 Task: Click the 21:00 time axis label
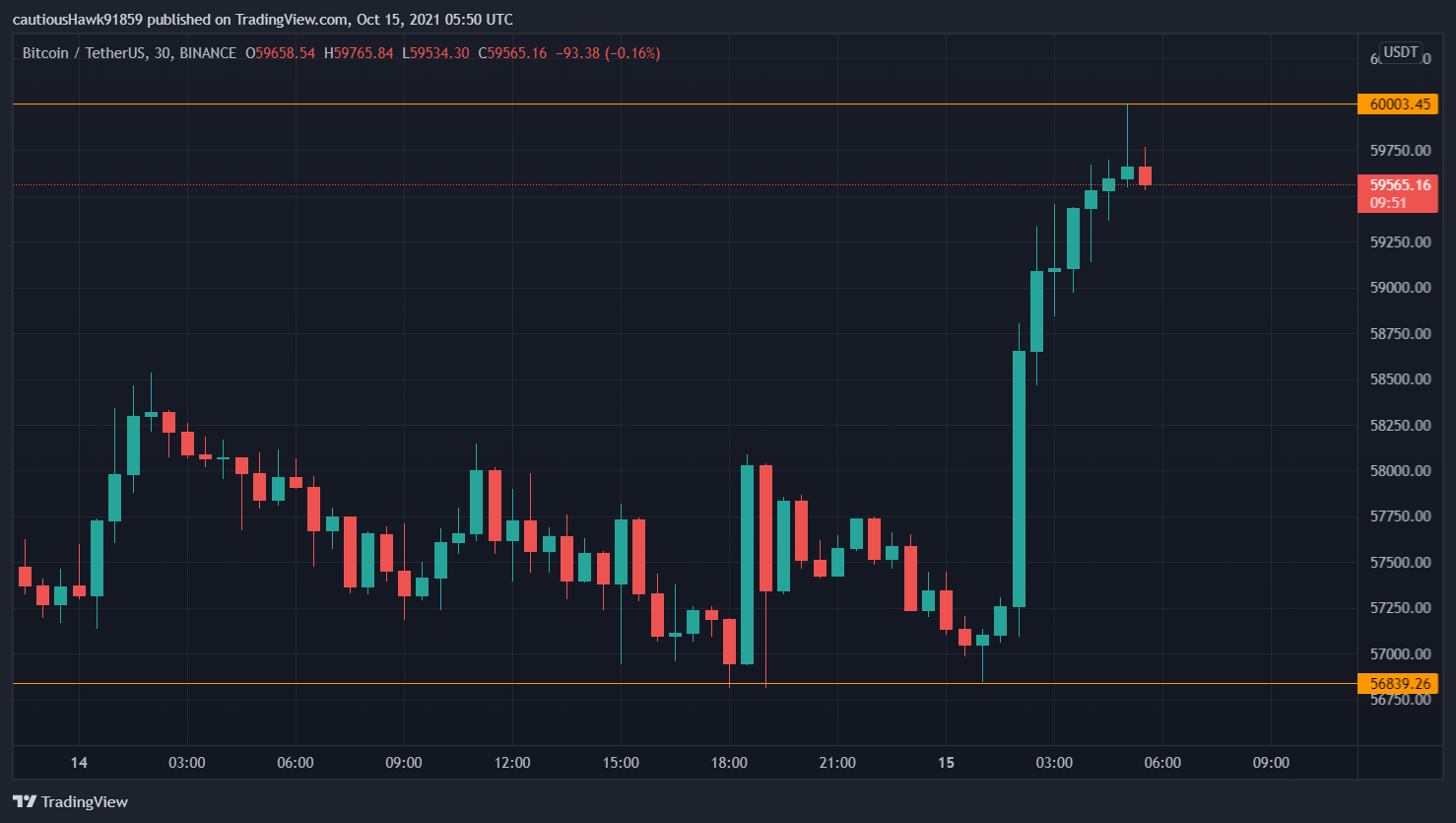coord(837,763)
